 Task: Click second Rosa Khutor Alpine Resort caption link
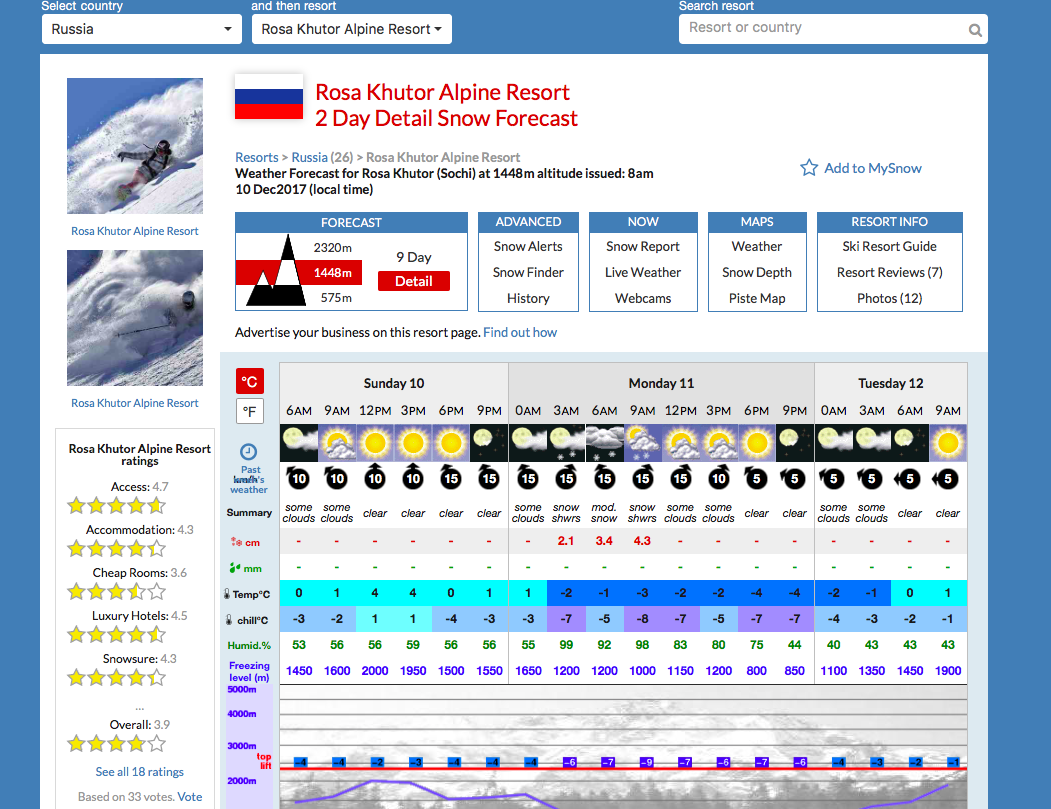point(135,403)
